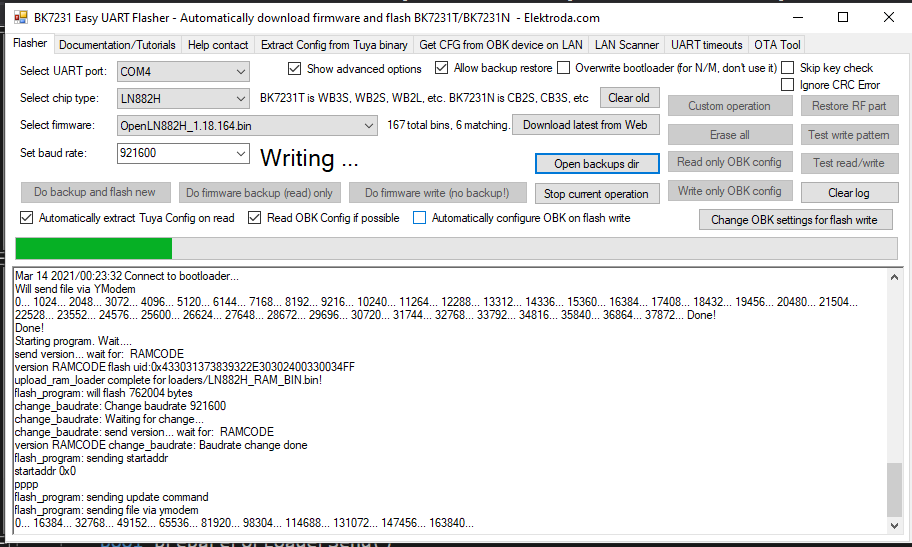Open the UART timeouts tab
912x547 pixels.
(707, 45)
